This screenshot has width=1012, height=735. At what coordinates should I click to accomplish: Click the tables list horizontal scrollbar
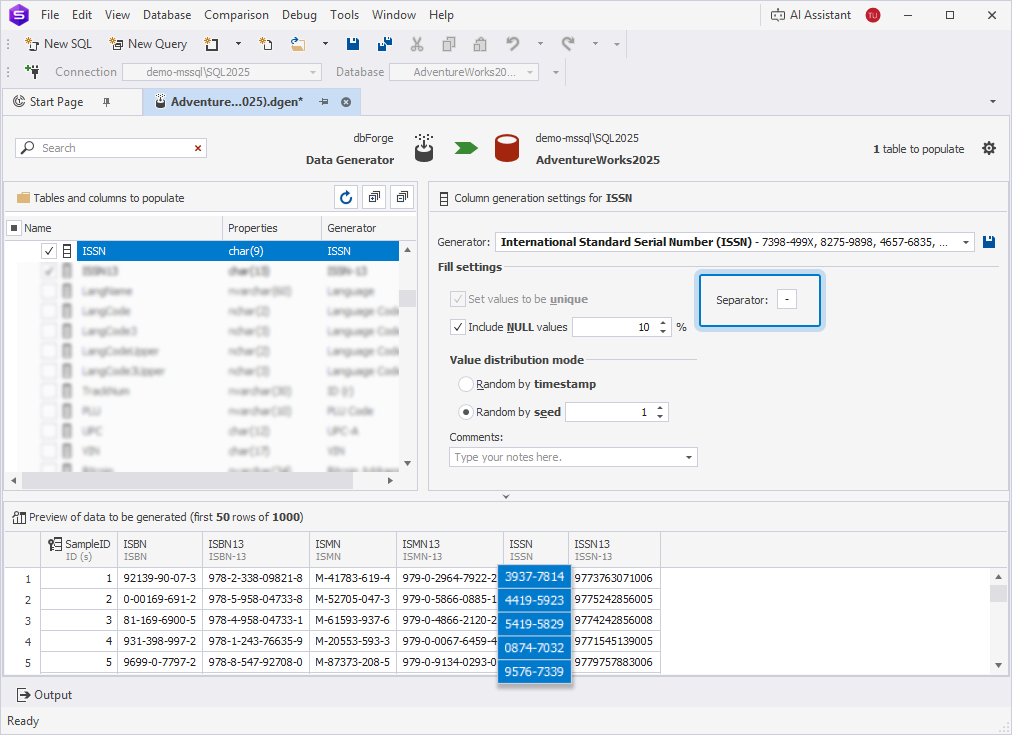coord(188,480)
